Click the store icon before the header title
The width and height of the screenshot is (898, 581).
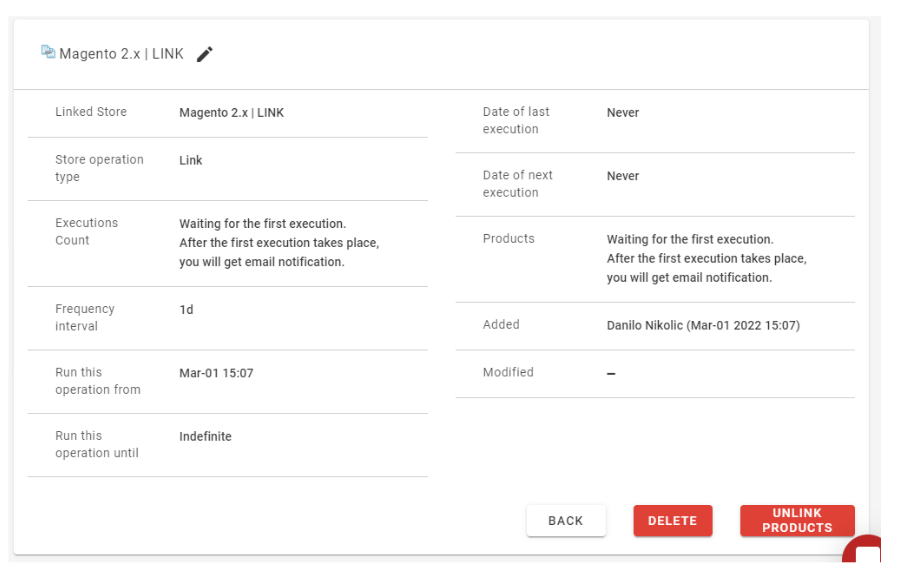point(48,52)
